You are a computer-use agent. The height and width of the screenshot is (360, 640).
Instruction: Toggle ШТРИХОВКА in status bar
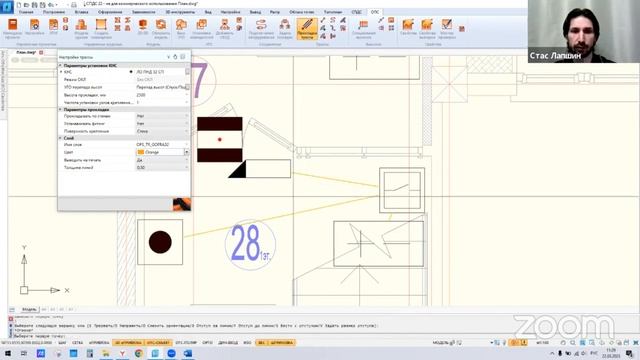tap(282, 342)
